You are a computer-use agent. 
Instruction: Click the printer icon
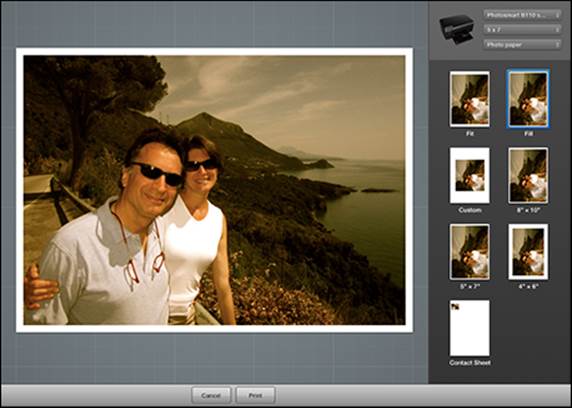tap(457, 29)
